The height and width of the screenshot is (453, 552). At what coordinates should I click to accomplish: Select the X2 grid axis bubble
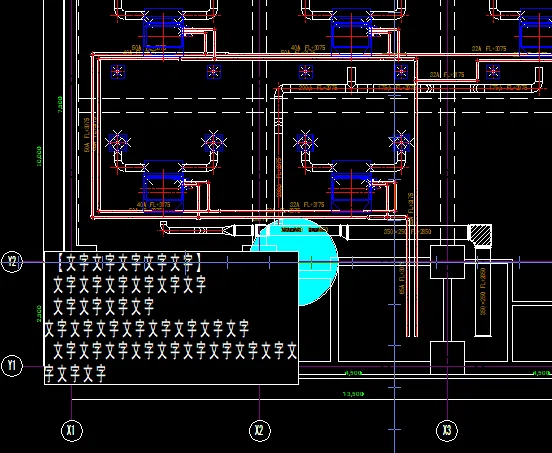point(259,430)
